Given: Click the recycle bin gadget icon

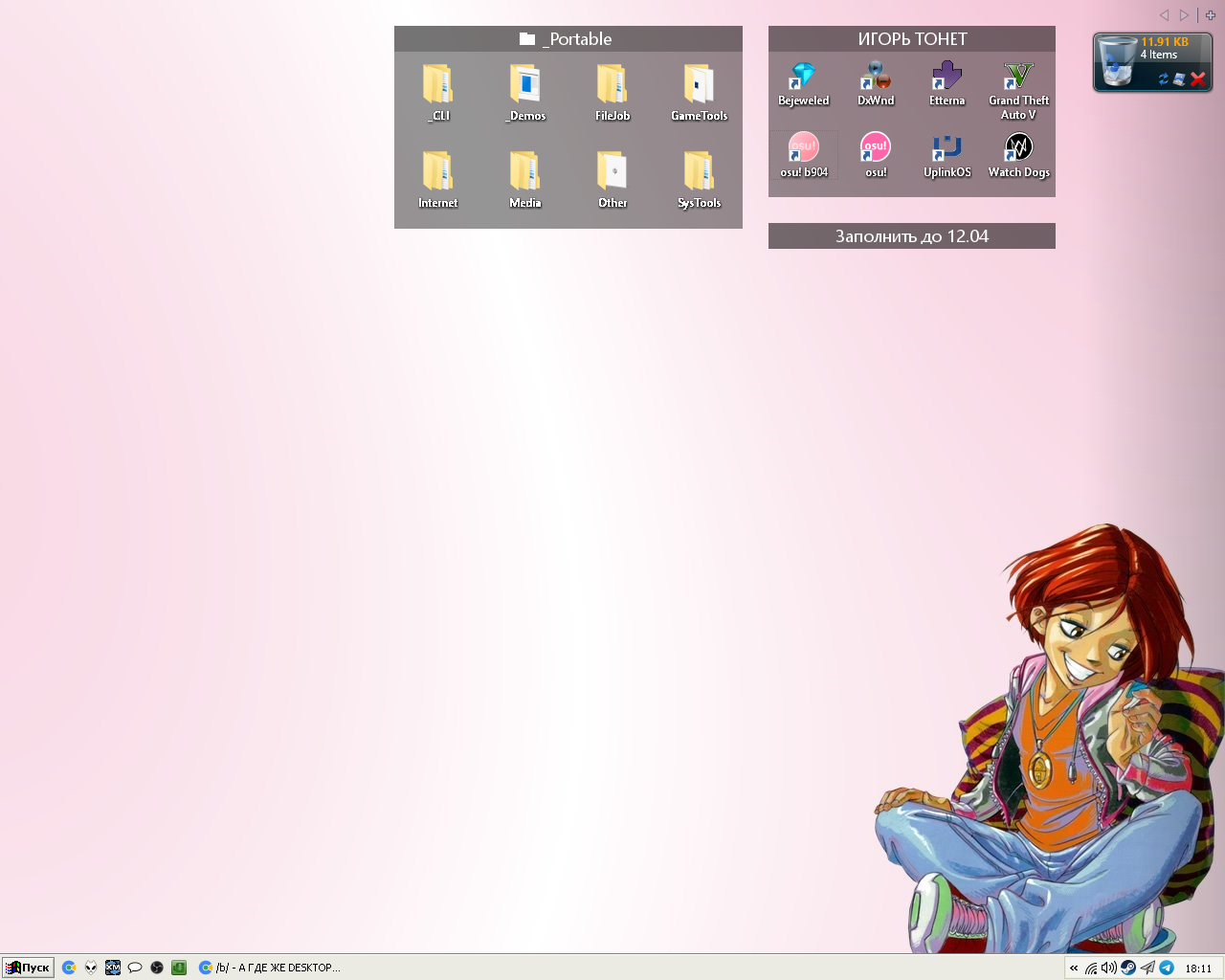Looking at the screenshot, I should (x=1116, y=61).
